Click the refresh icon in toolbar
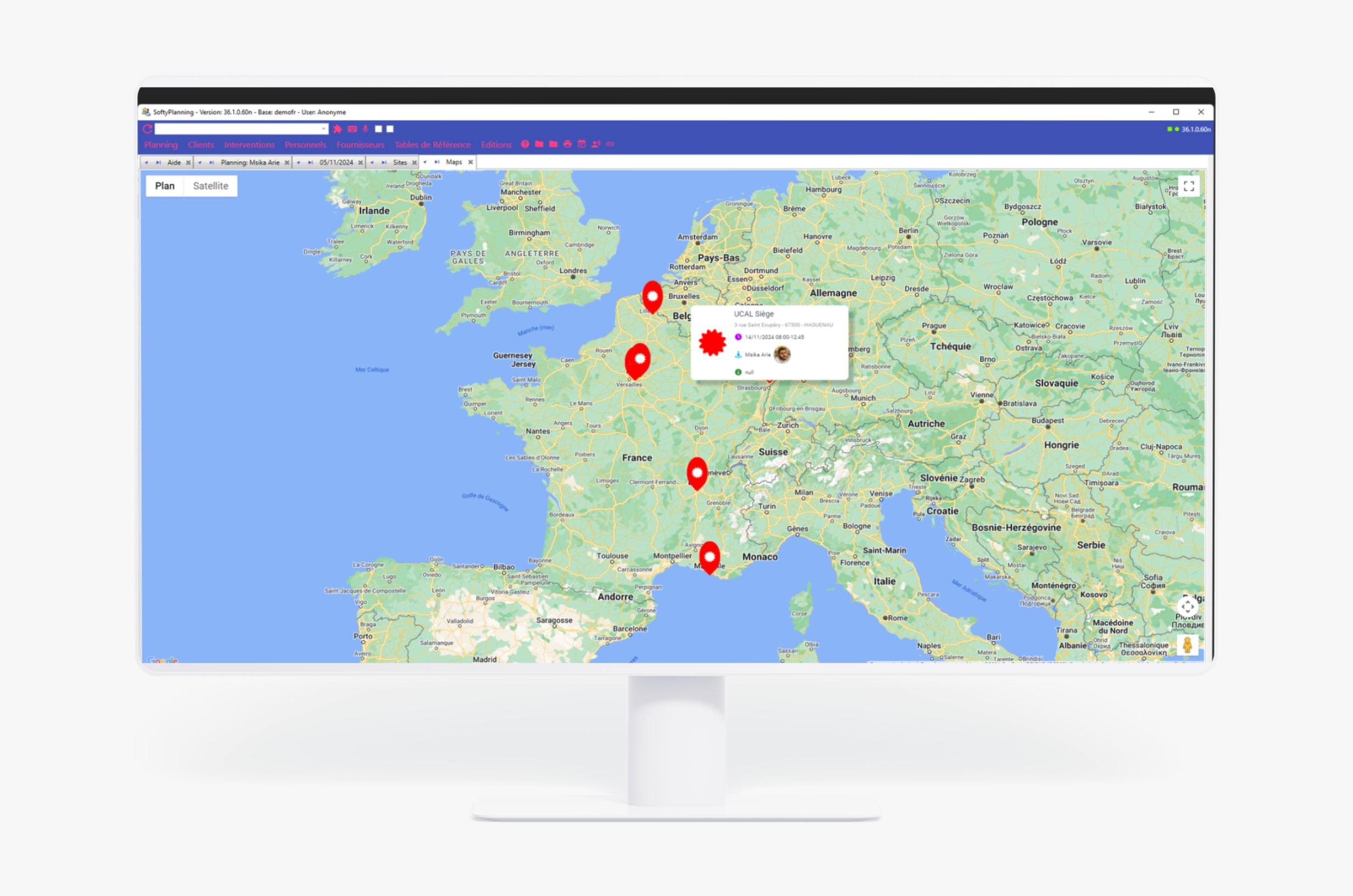Image resolution: width=1353 pixels, height=896 pixels. (x=147, y=129)
